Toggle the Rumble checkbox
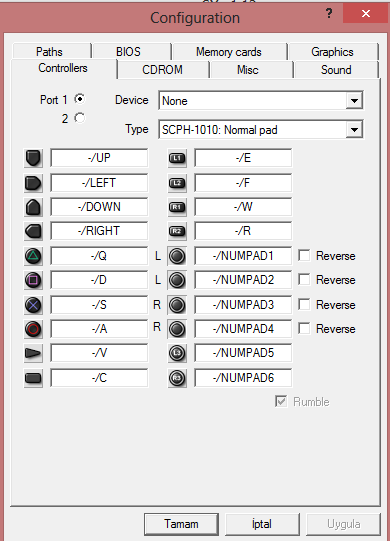 pos(281,401)
